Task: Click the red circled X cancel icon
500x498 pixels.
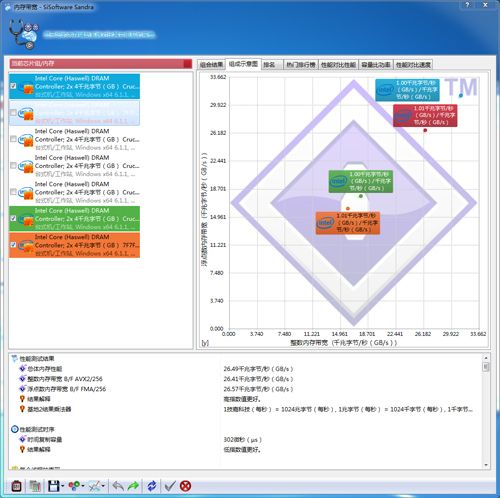Action: point(185,486)
